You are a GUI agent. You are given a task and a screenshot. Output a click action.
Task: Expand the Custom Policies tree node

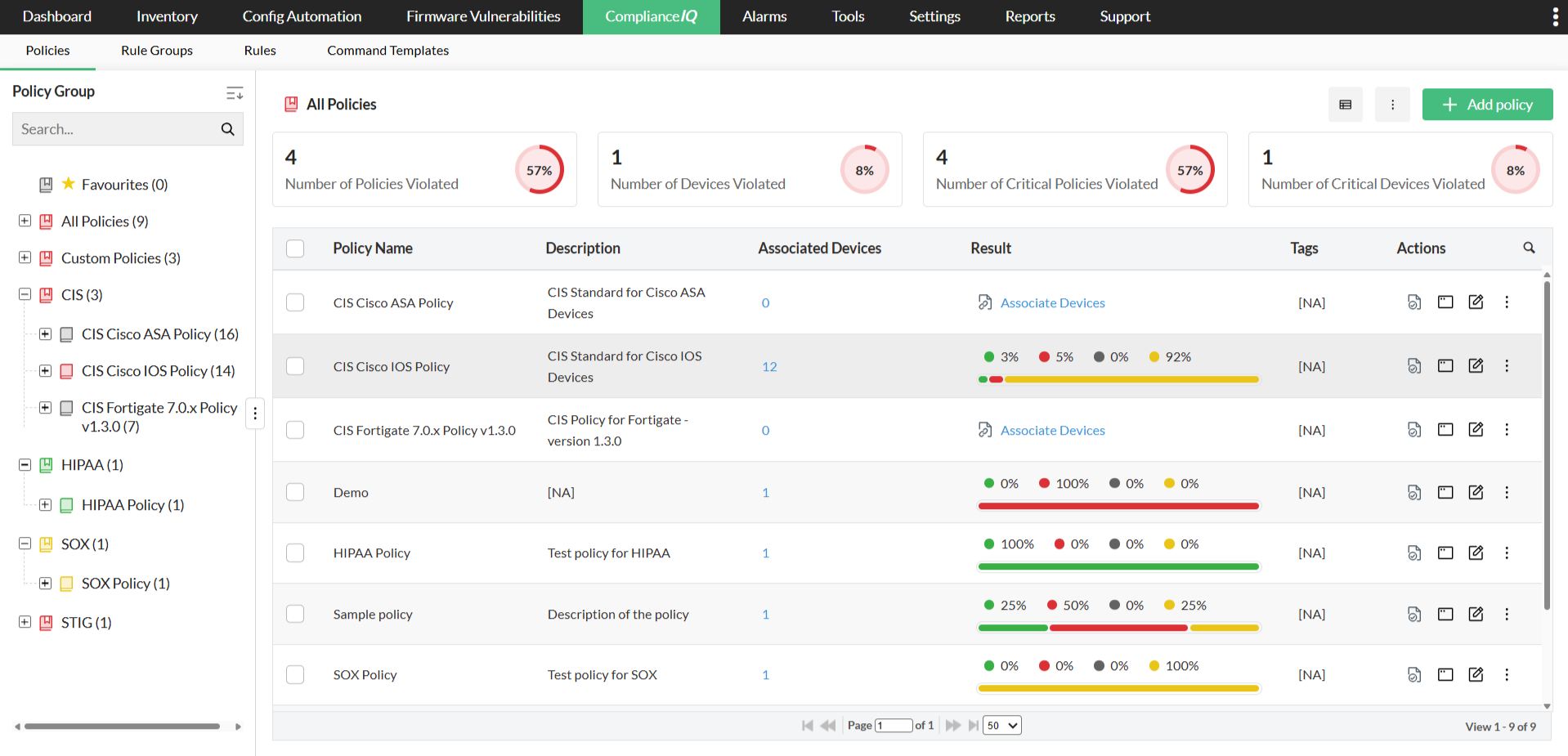coord(25,258)
